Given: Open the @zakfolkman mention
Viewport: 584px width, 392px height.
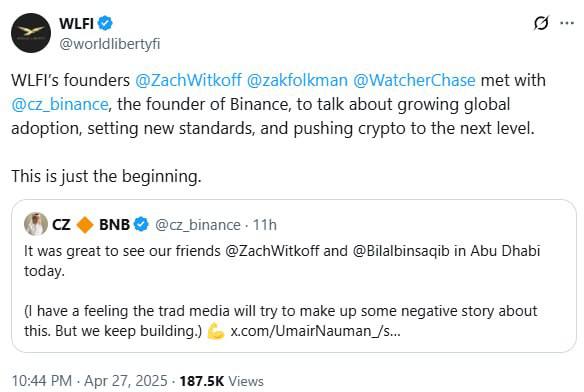Looking at the screenshot, I should pos(297,80).
